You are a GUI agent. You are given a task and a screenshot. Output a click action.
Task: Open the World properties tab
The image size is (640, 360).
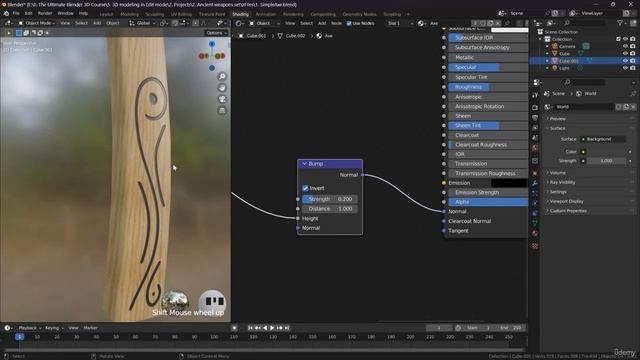click(x=535, y=148)
